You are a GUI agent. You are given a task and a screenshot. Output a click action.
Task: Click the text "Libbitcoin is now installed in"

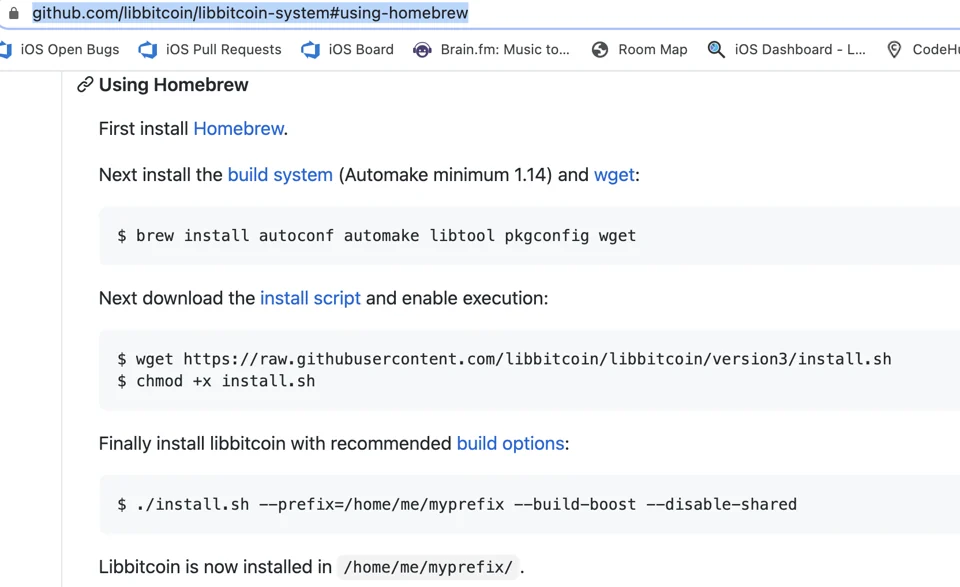click(215, 567)
